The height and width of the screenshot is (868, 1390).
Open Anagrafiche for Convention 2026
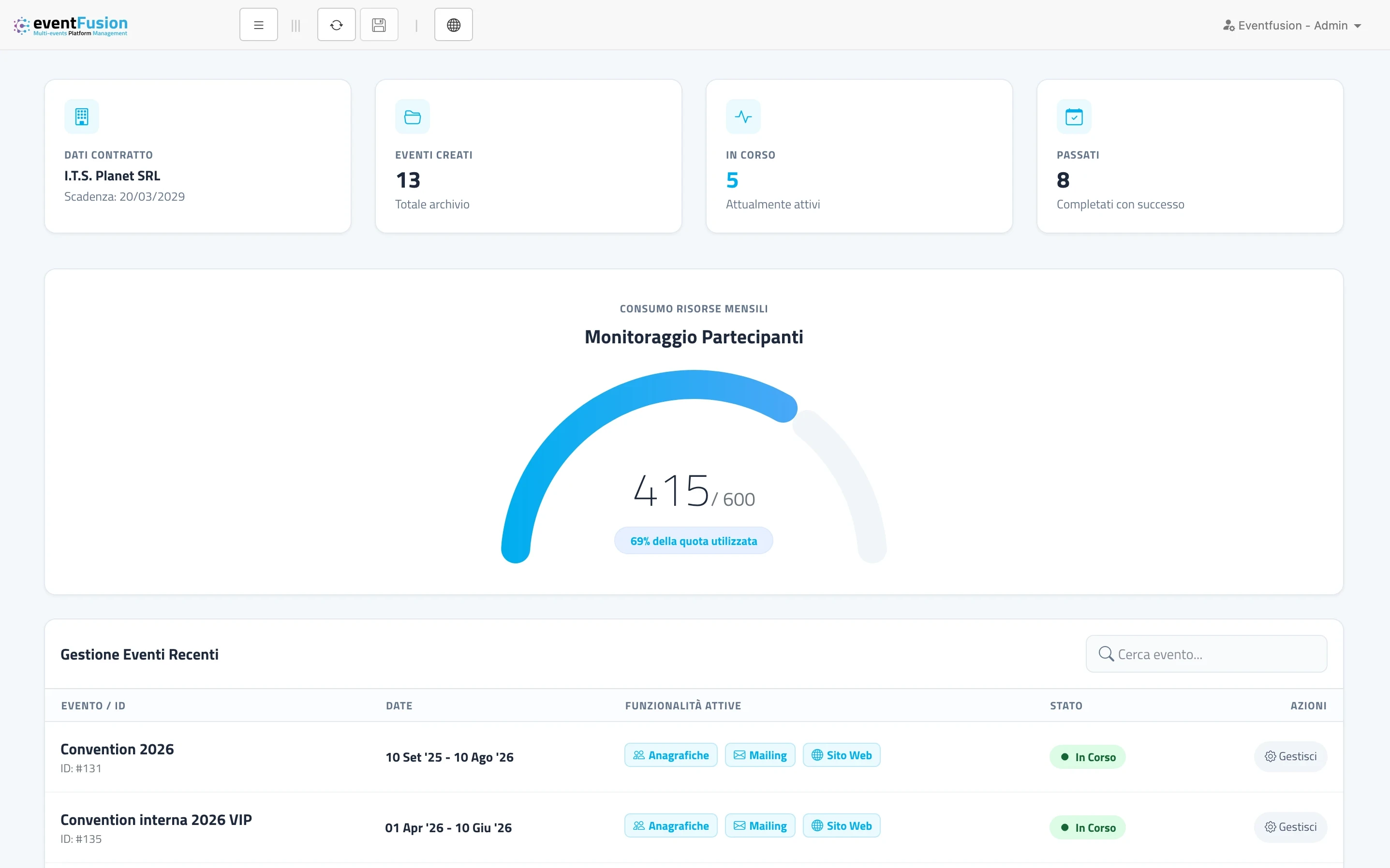click(x=671, y=755)
